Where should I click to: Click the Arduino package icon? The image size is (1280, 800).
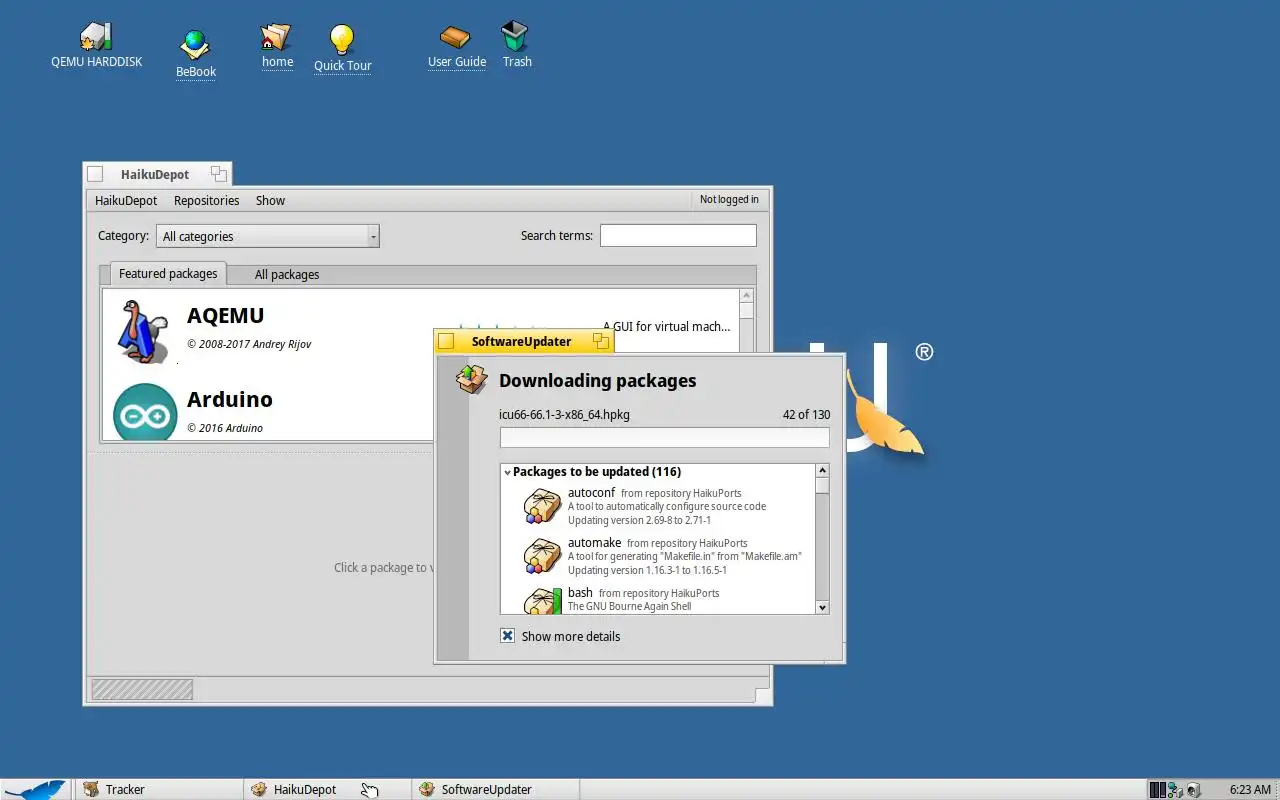[145, 412]
